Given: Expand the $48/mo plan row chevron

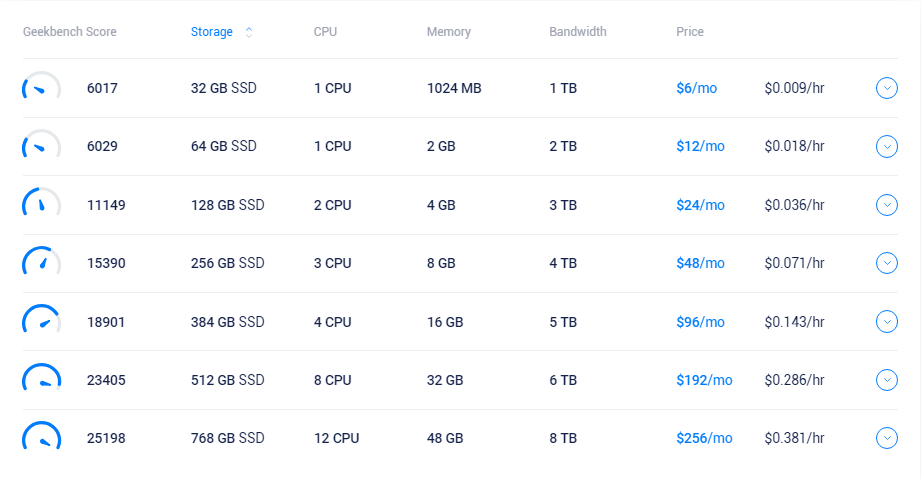Looking at the screenshot, I should click(x=886, y=263).
